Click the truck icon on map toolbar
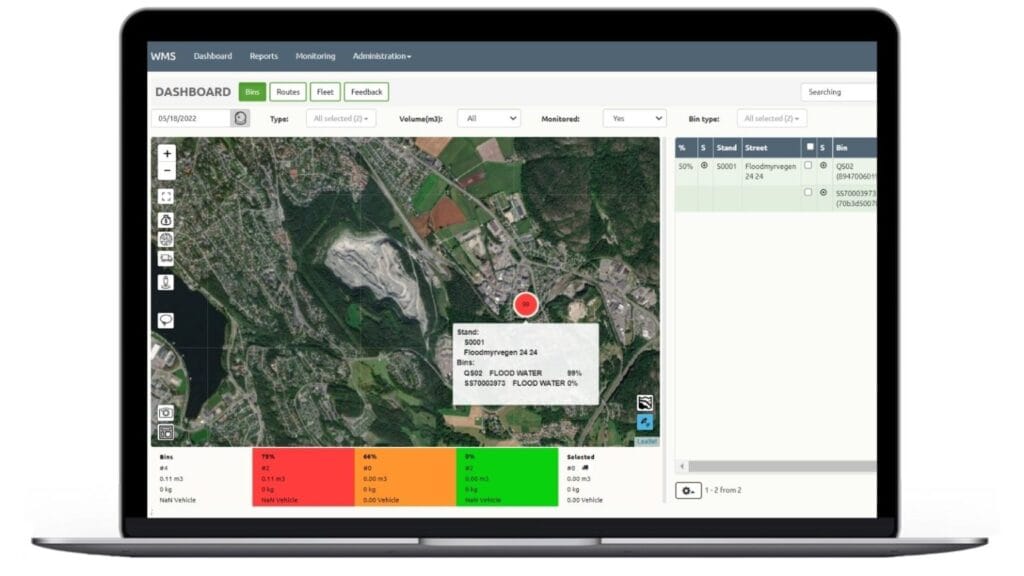Viewport: 1024px width, 576px height. (x=167, y=258)
